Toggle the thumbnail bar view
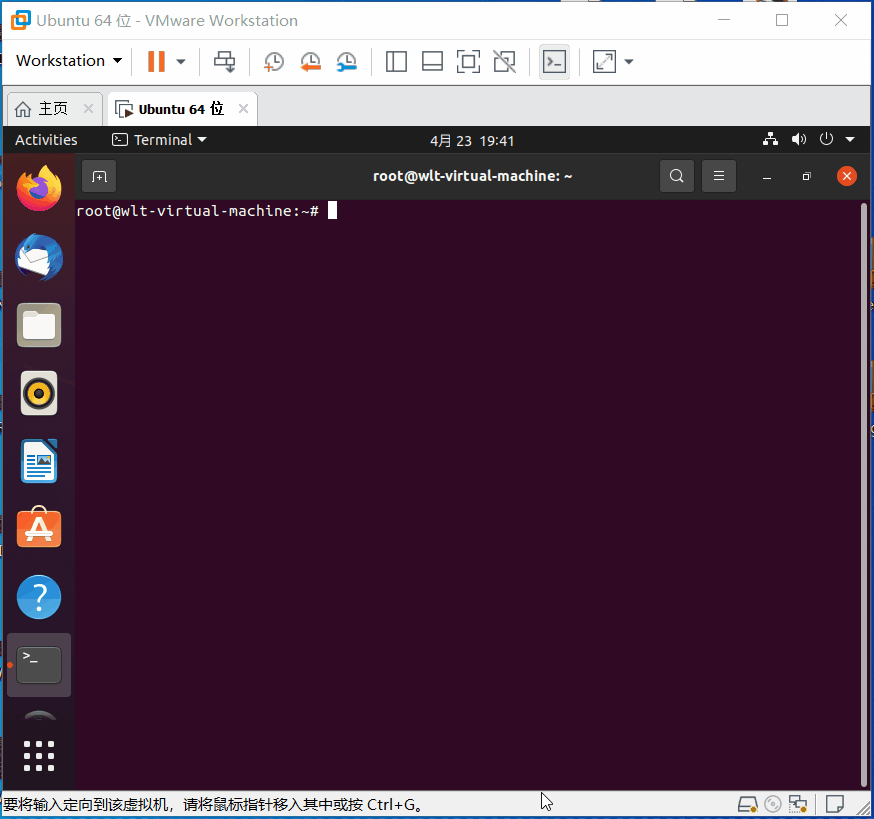The width and height of the screenshot is (874, 819). tap(433, 61)
